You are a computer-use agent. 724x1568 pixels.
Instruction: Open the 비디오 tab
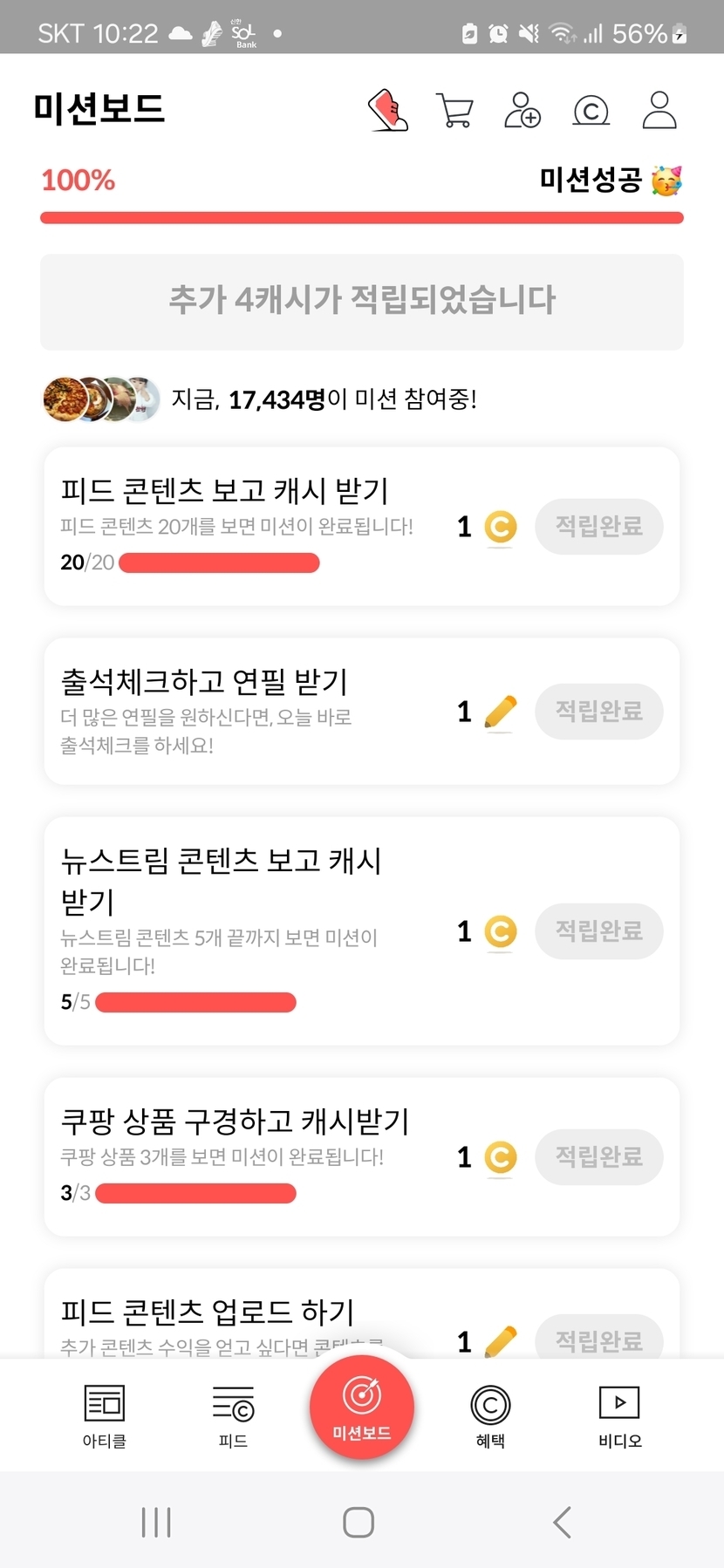point(619,1416)
